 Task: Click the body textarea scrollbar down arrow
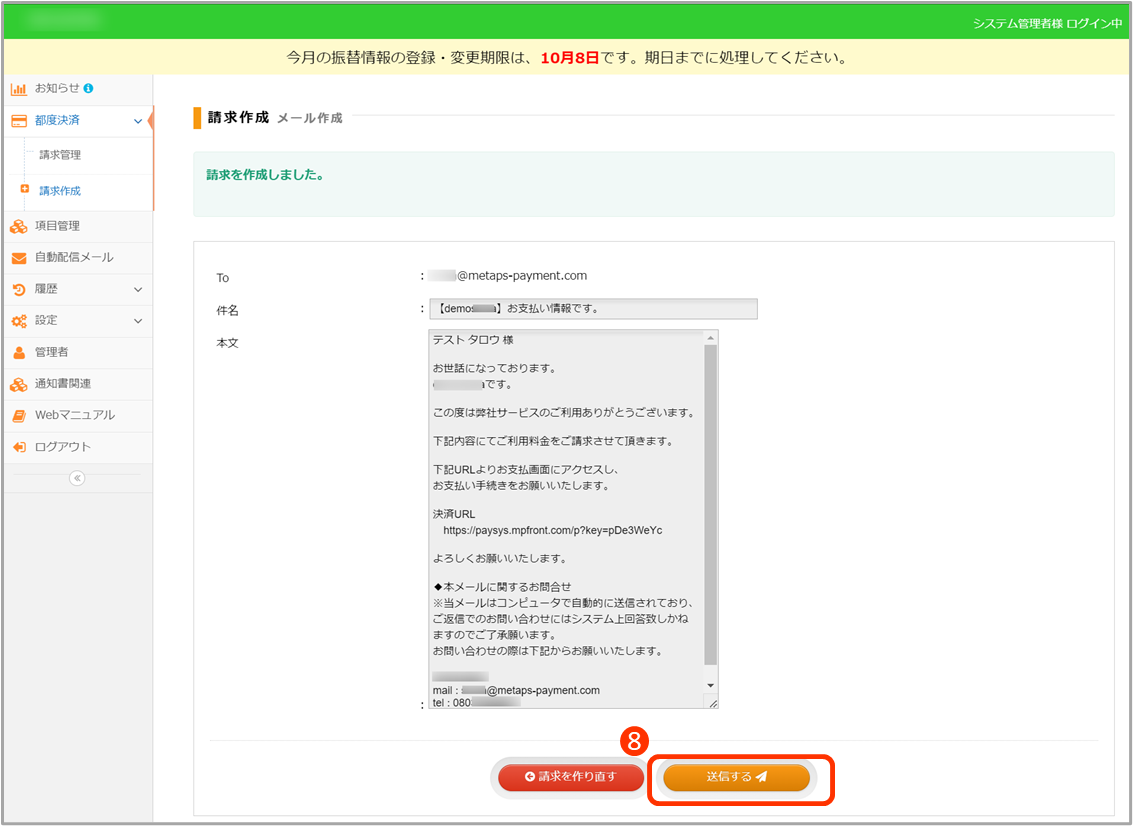point(711,685)
